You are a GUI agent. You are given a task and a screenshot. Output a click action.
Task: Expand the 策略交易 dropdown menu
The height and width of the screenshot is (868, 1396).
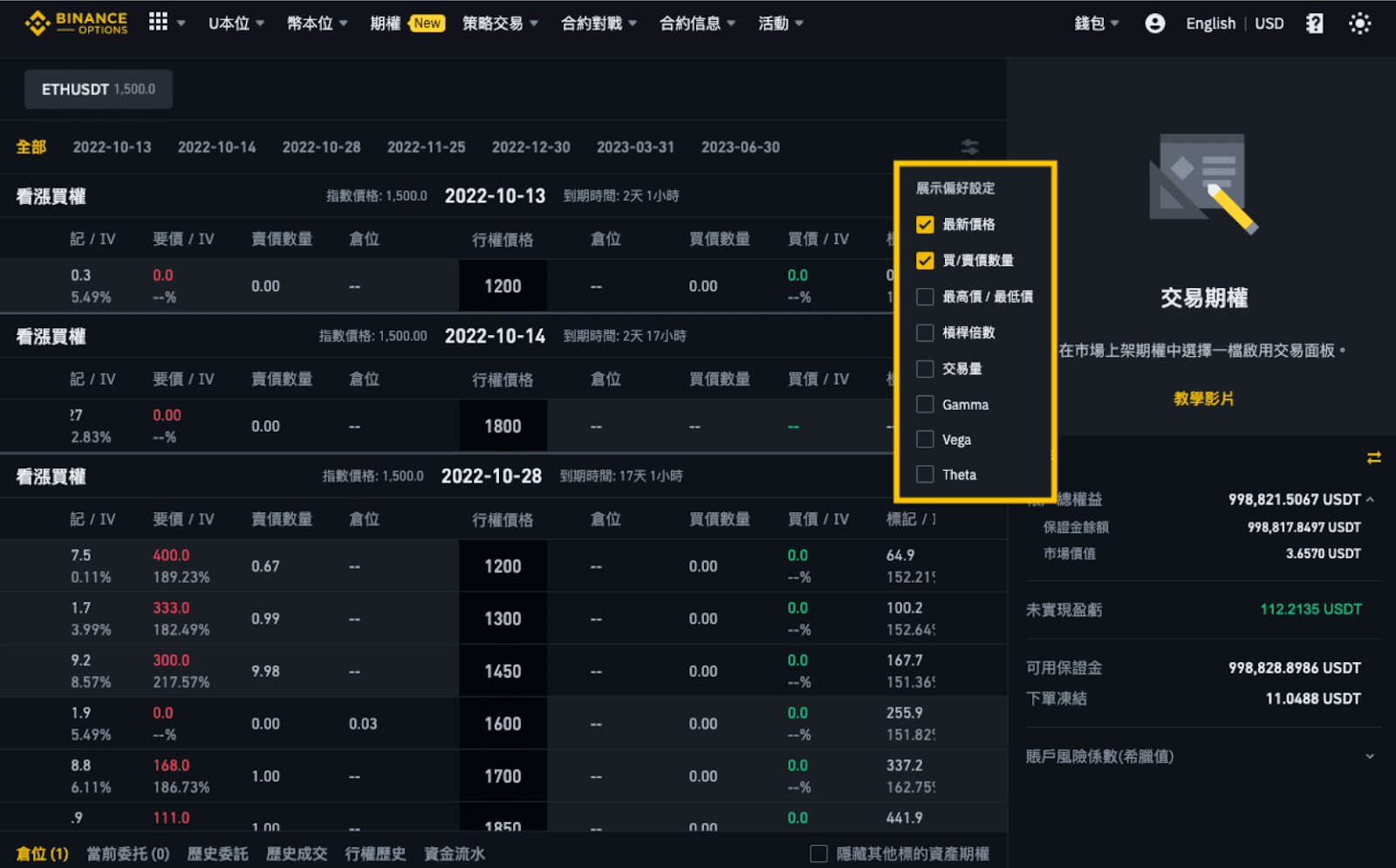point(500,24)
